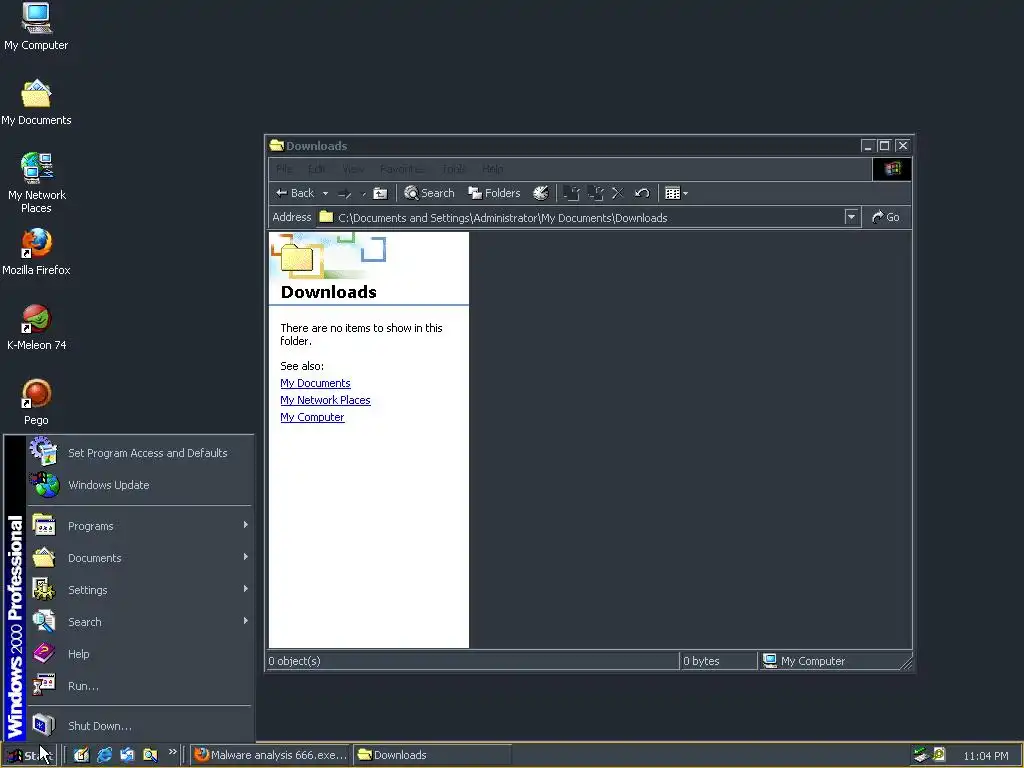
Task: Select Set Program Access and Defaults
Action: (x=140, y=453)
